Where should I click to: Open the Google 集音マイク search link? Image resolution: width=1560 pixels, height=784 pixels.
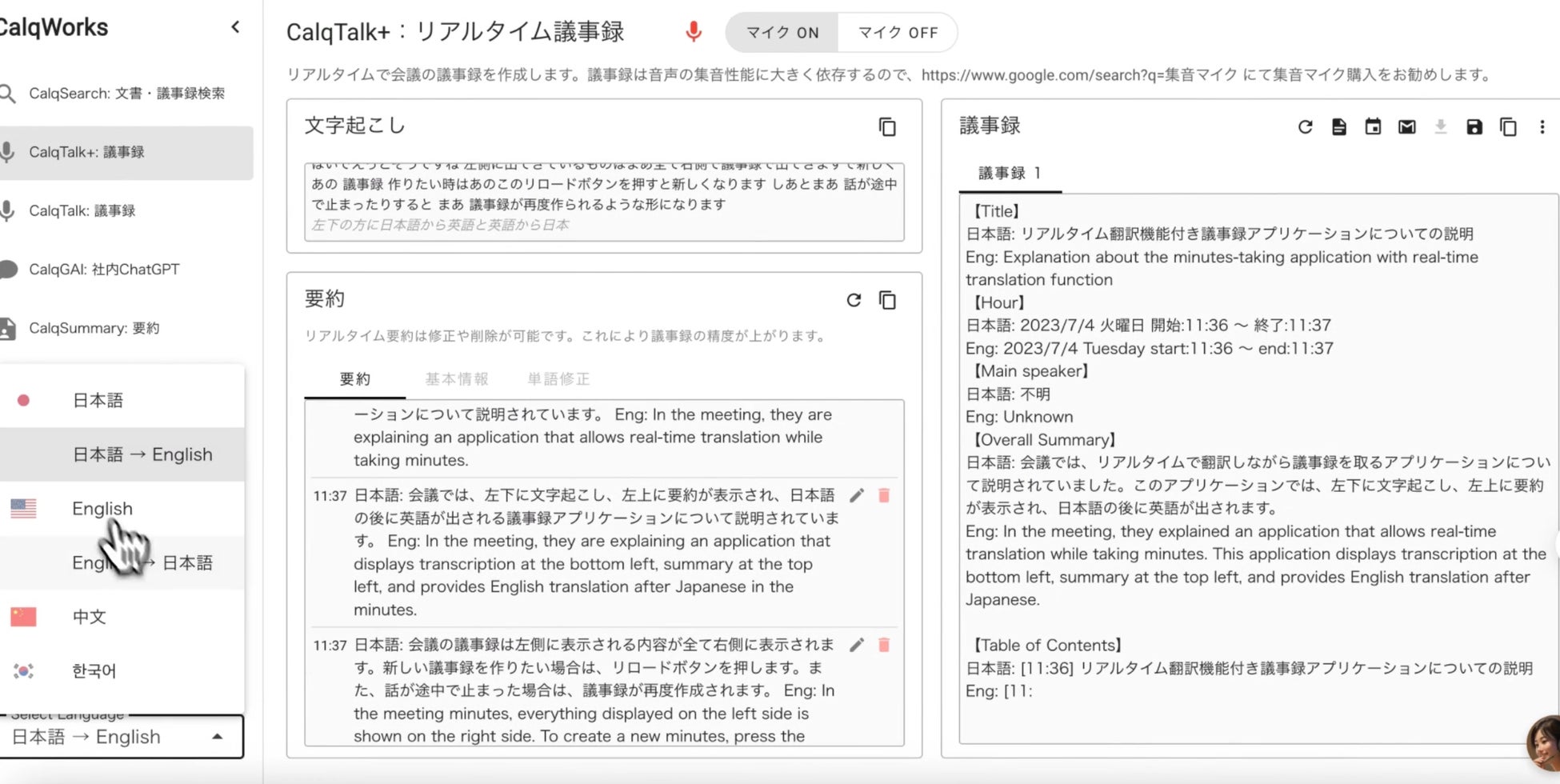coord(1079,75)
